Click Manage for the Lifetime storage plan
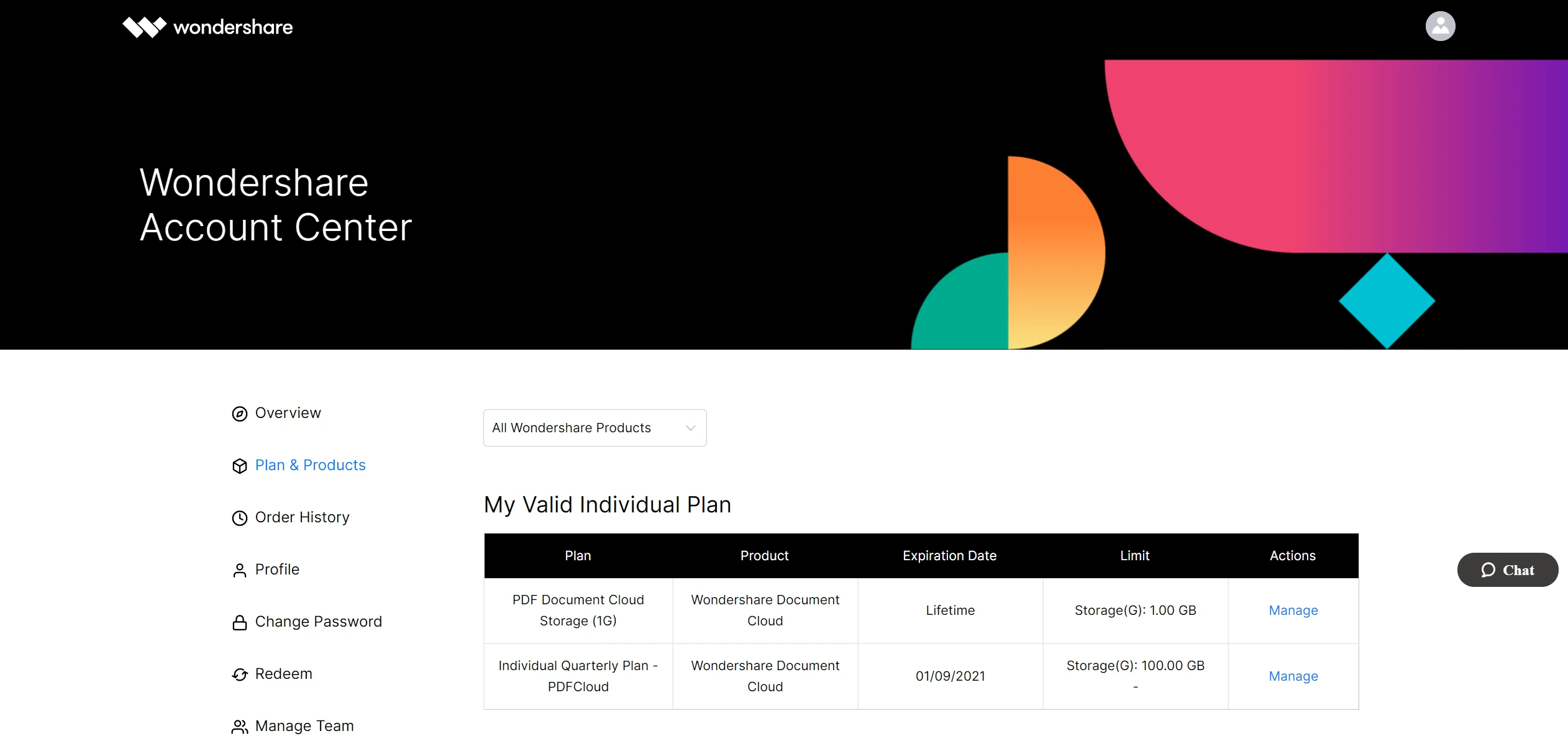The height and width of the screenshot is (749, 1568). (x=1293, y=611)
